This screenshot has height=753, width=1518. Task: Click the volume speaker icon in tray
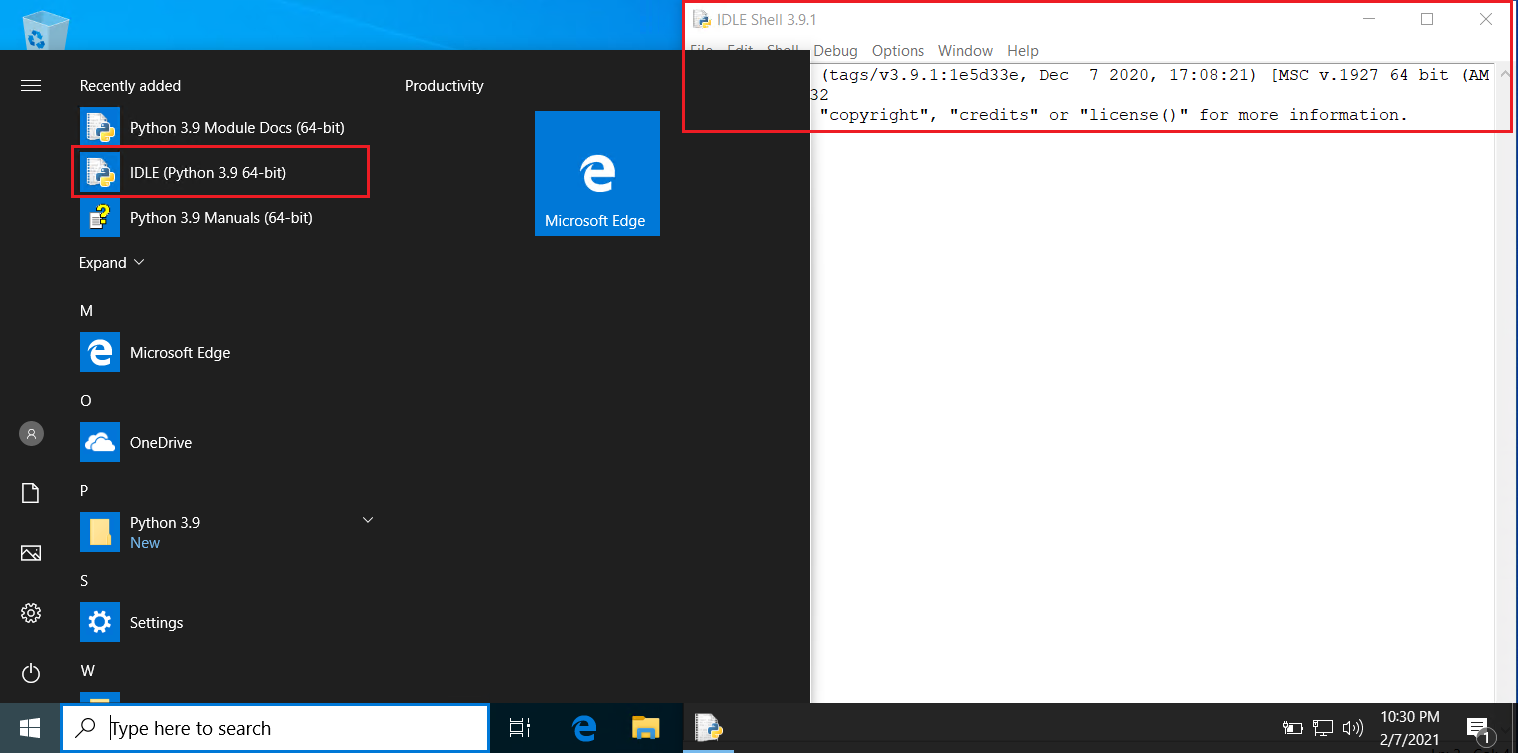click(1353, 728)
